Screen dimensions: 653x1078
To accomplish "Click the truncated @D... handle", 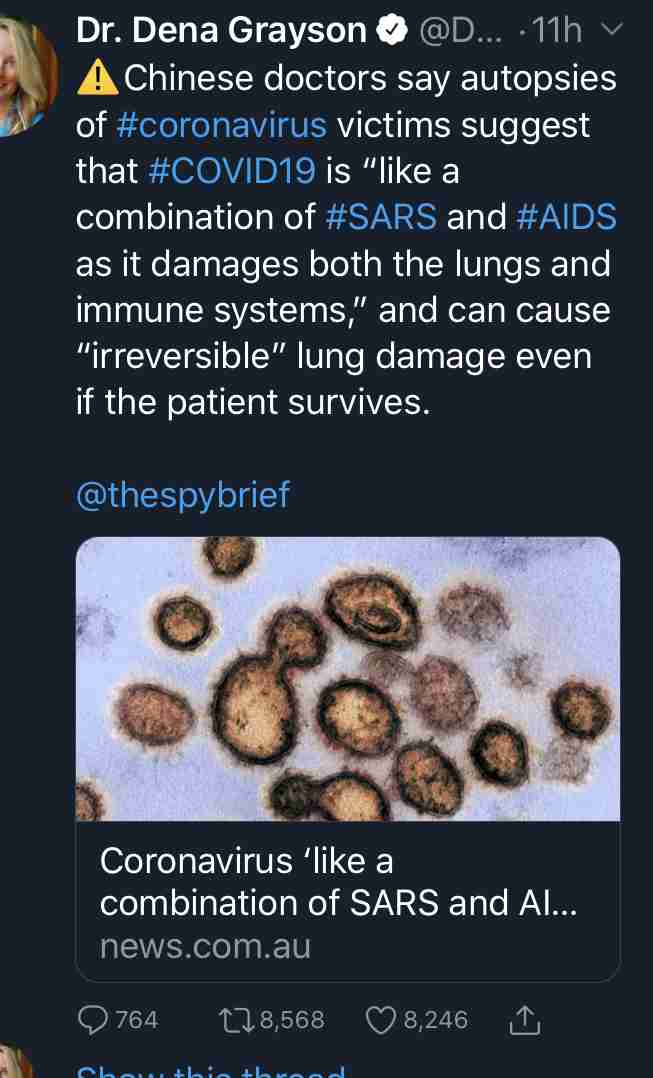I will point(461,31).
